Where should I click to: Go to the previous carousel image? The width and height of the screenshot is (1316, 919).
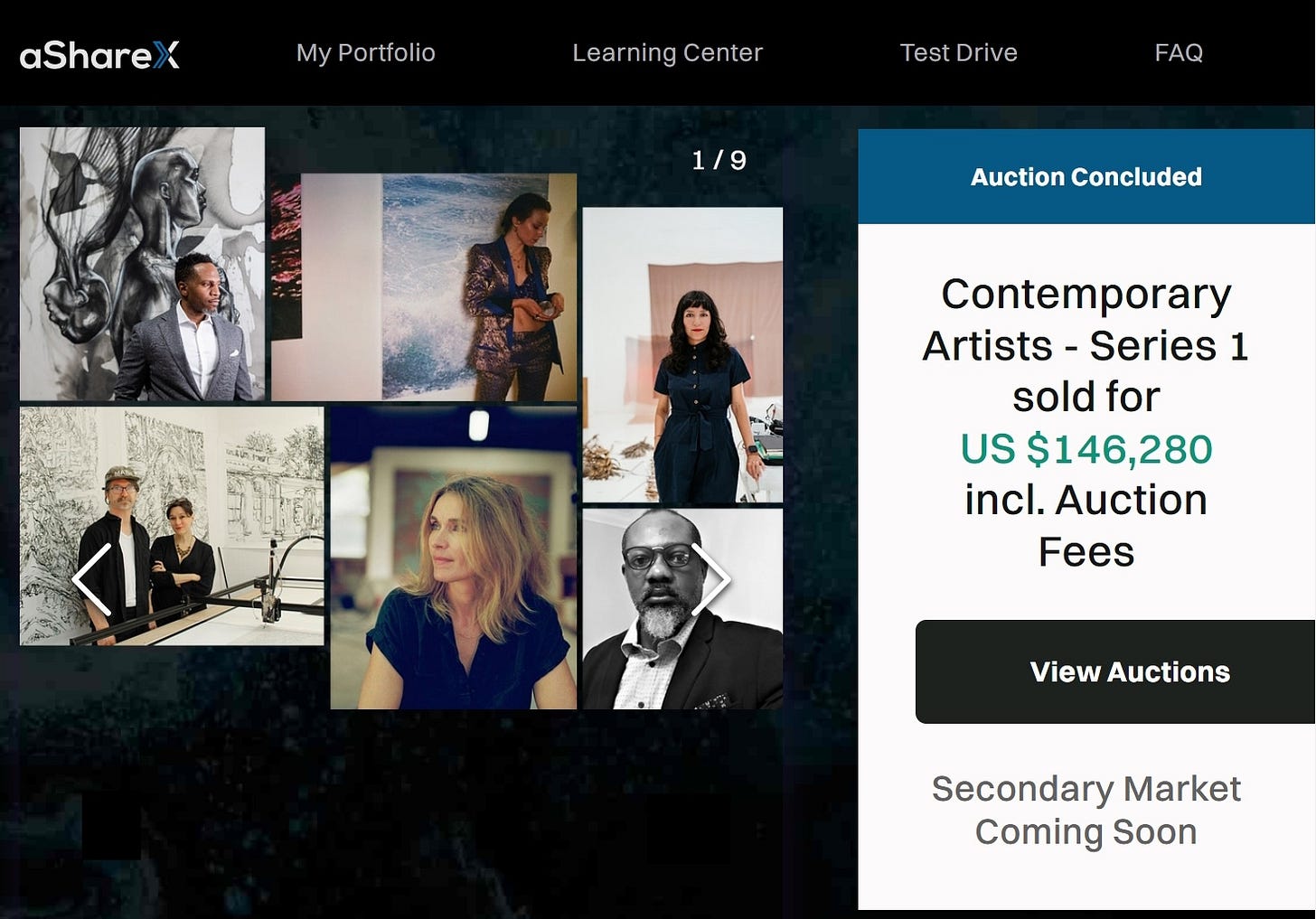[x=92, y=580]
